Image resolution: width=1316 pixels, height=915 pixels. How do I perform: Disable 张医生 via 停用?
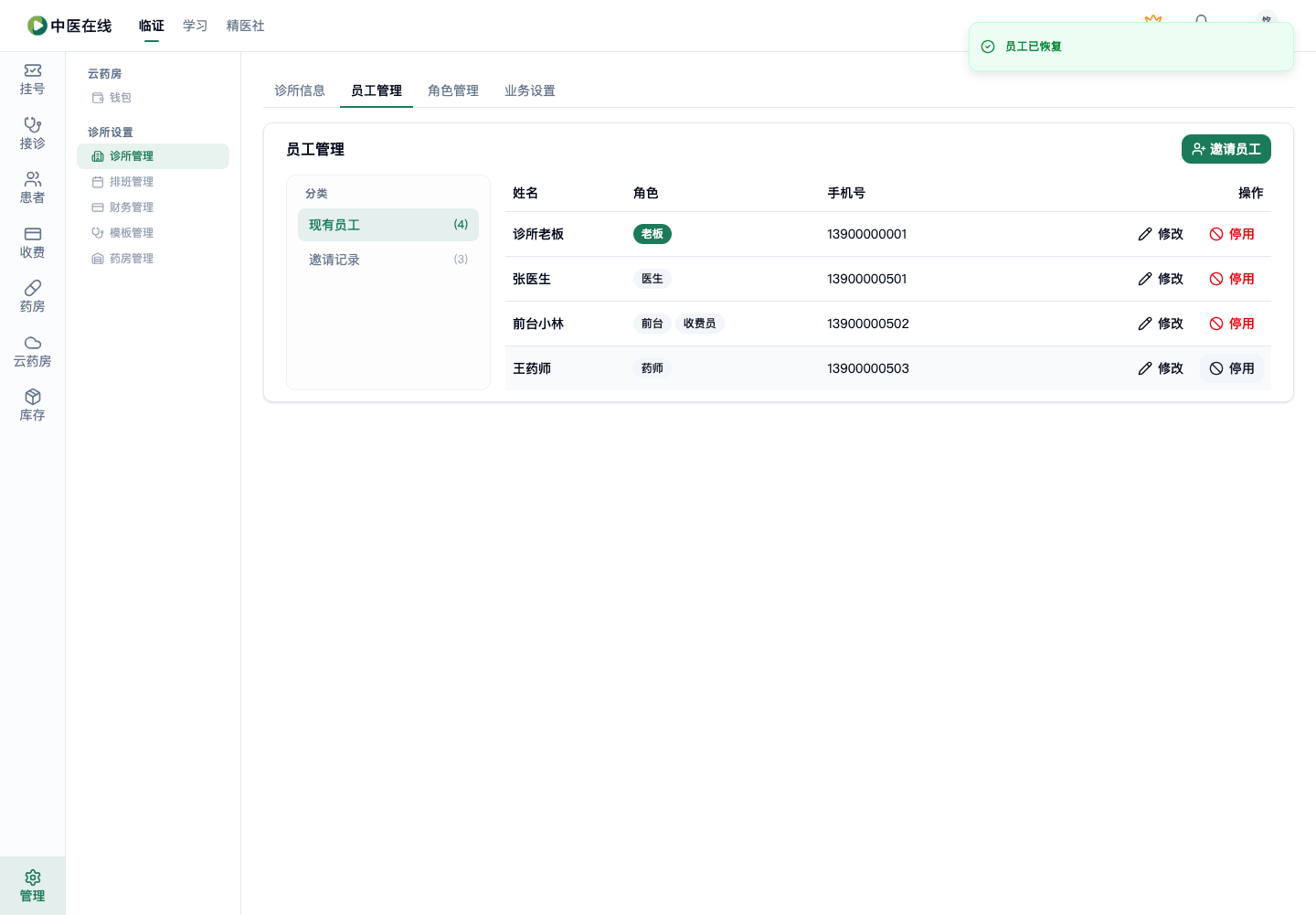pyautogui.click(x=1232, y=279)
